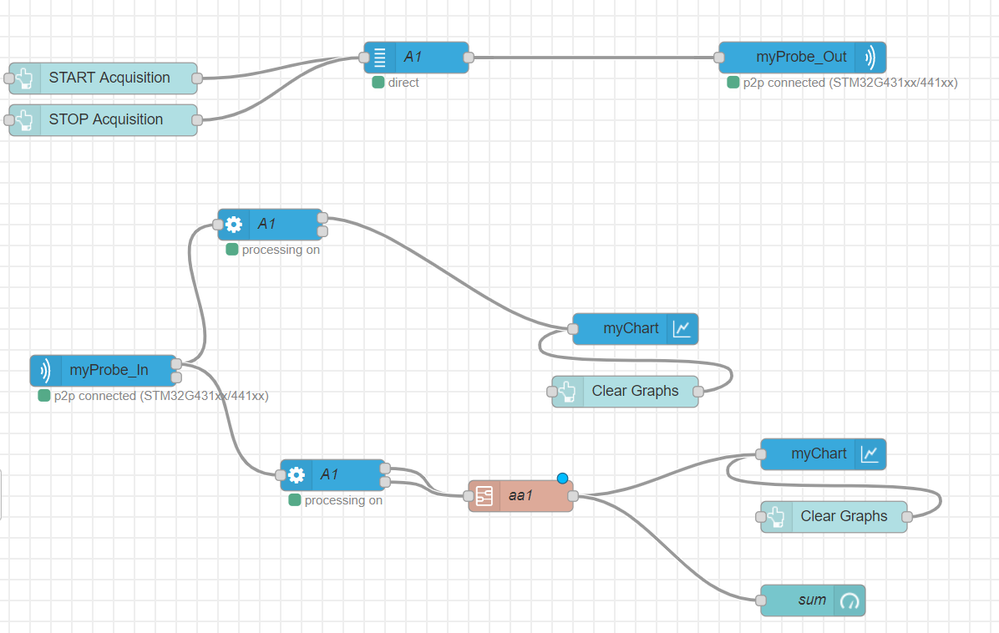Image resolution: width=999 pixels, height=633 pixels.
Task: Click the left trigger button of START Acquisition
Action: click(8, 78)
